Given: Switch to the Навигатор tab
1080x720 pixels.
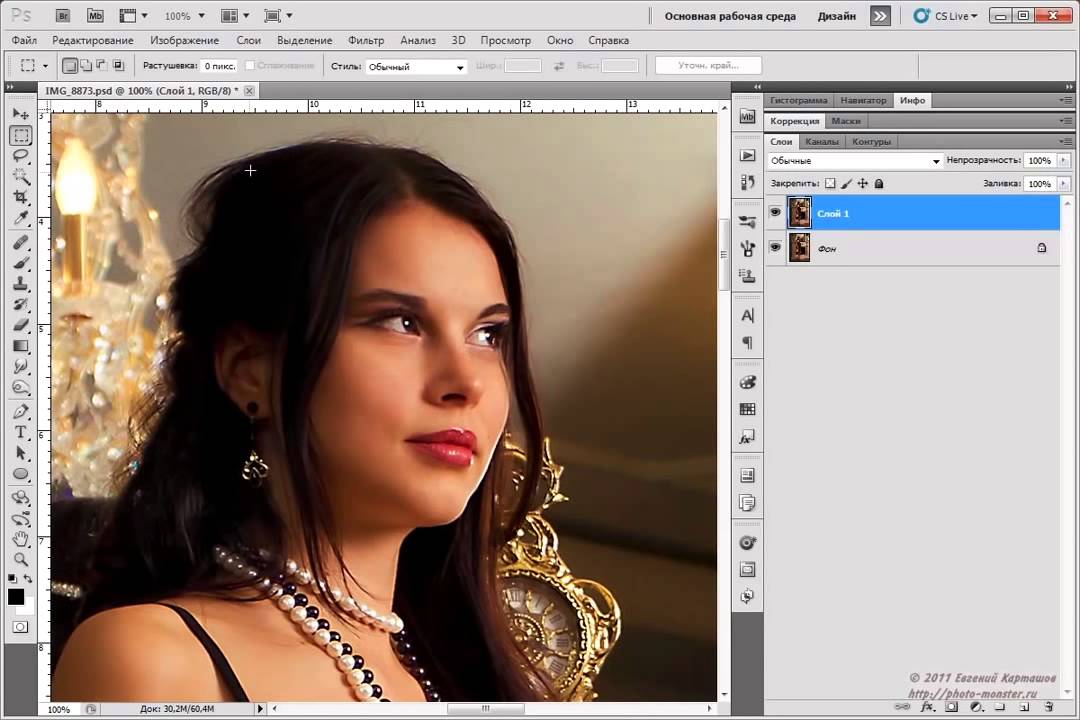Looking at the screenshot, I should click(x=863, y=101).
